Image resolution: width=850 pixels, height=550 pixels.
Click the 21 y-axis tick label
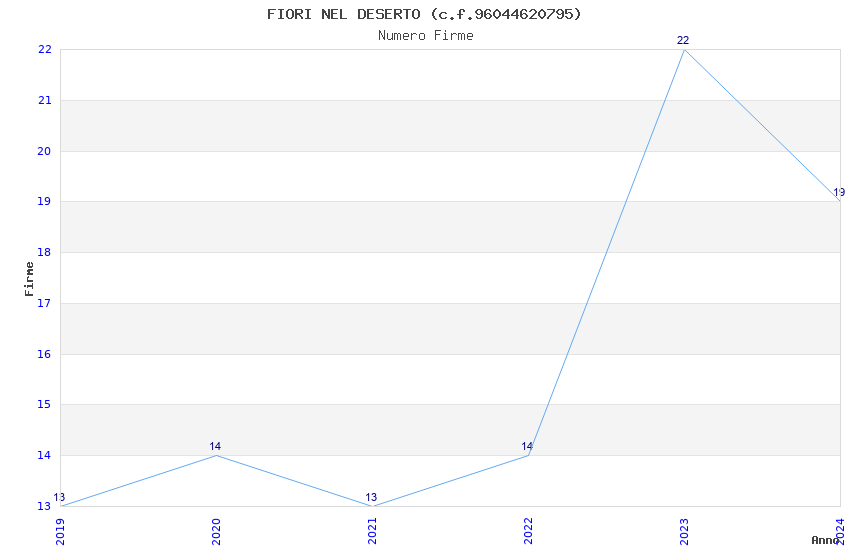coord(44,100)
